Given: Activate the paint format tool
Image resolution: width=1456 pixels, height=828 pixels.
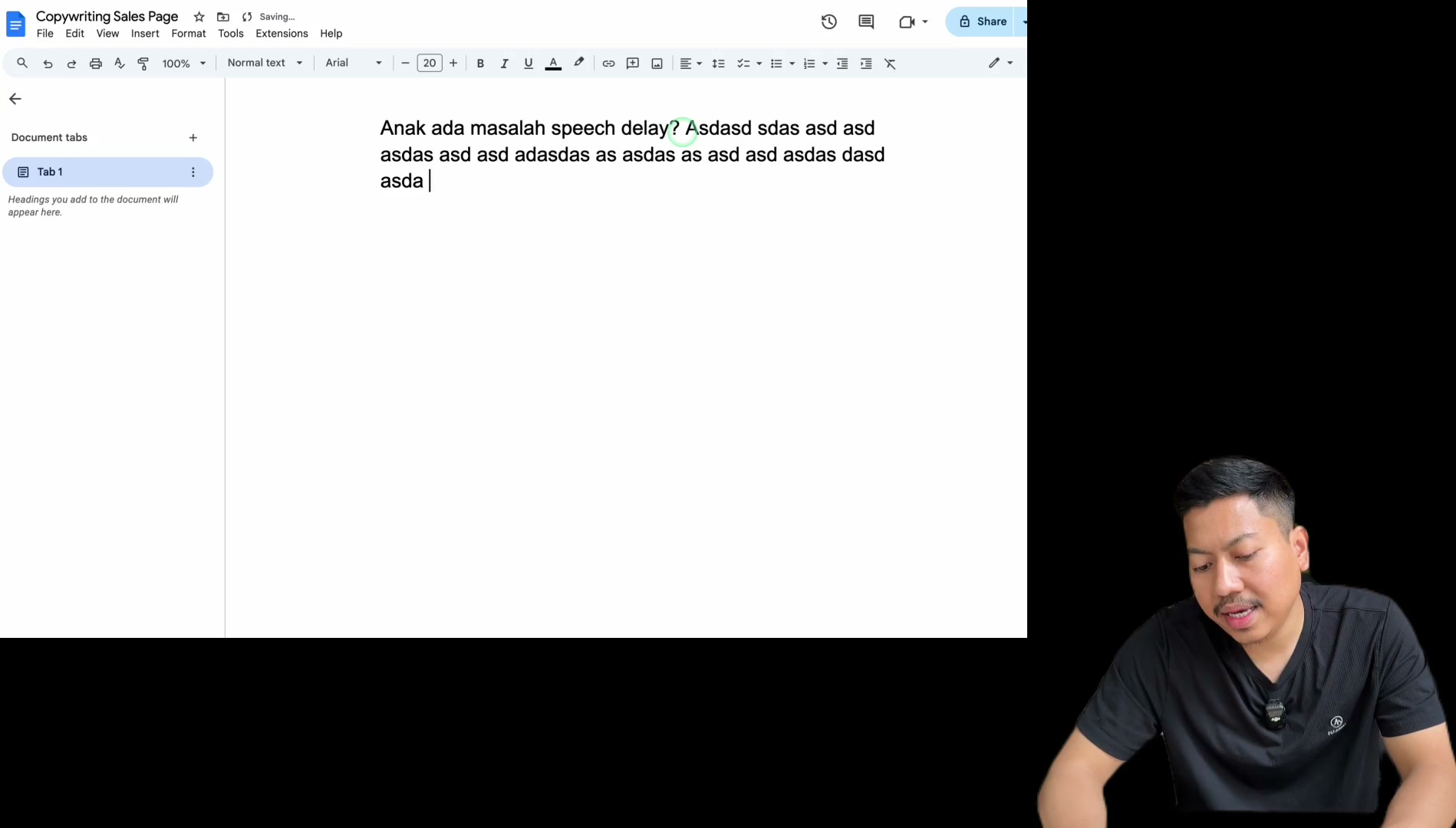Looking at the screenshot, I should point(143,64).
